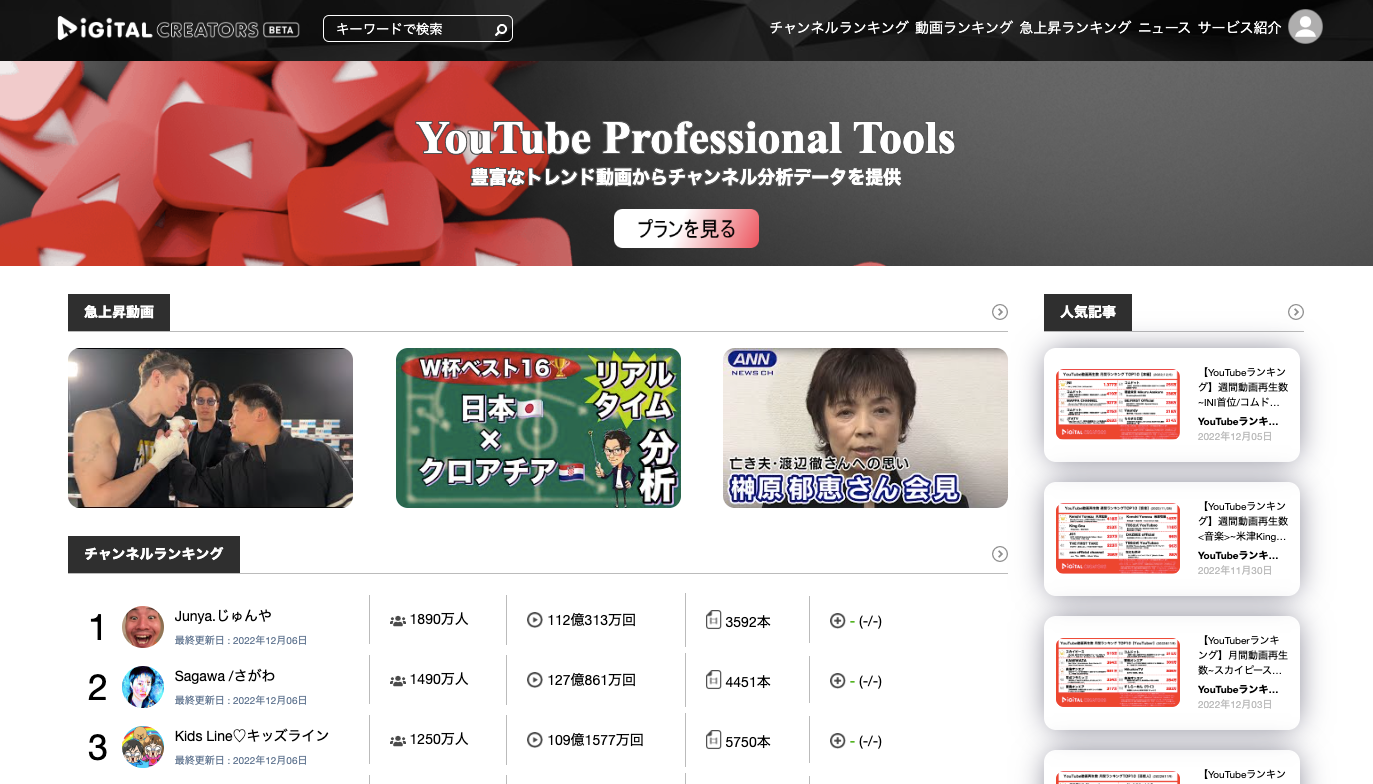
Task: Open article 月間動画再生数~スカイピース
Action: [1243, 655]
